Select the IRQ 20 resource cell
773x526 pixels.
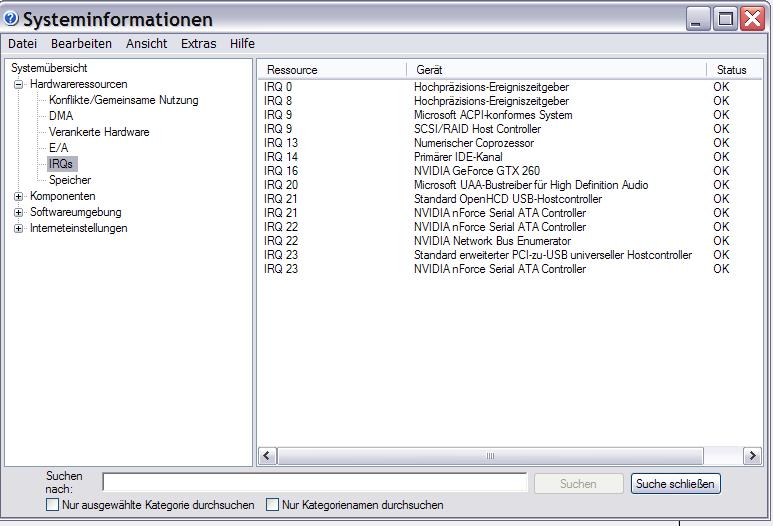[281, 185]
